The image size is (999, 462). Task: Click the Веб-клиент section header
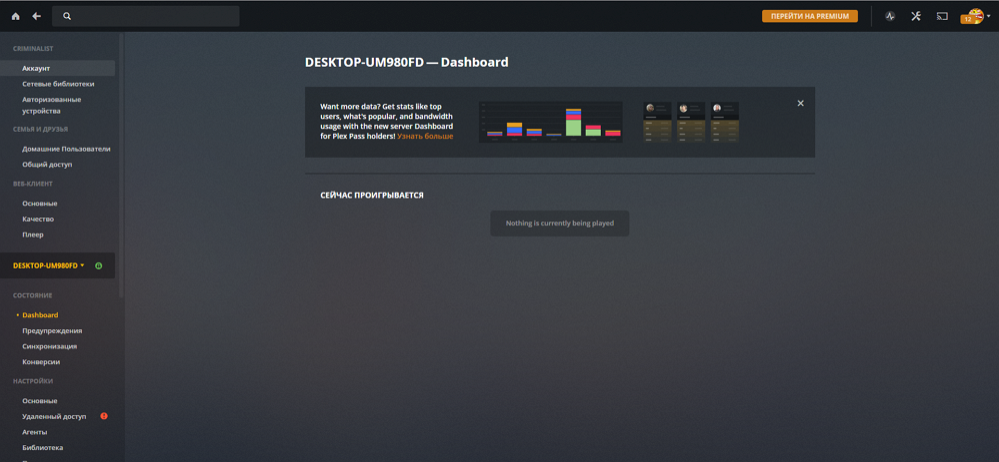click(32, 184)
